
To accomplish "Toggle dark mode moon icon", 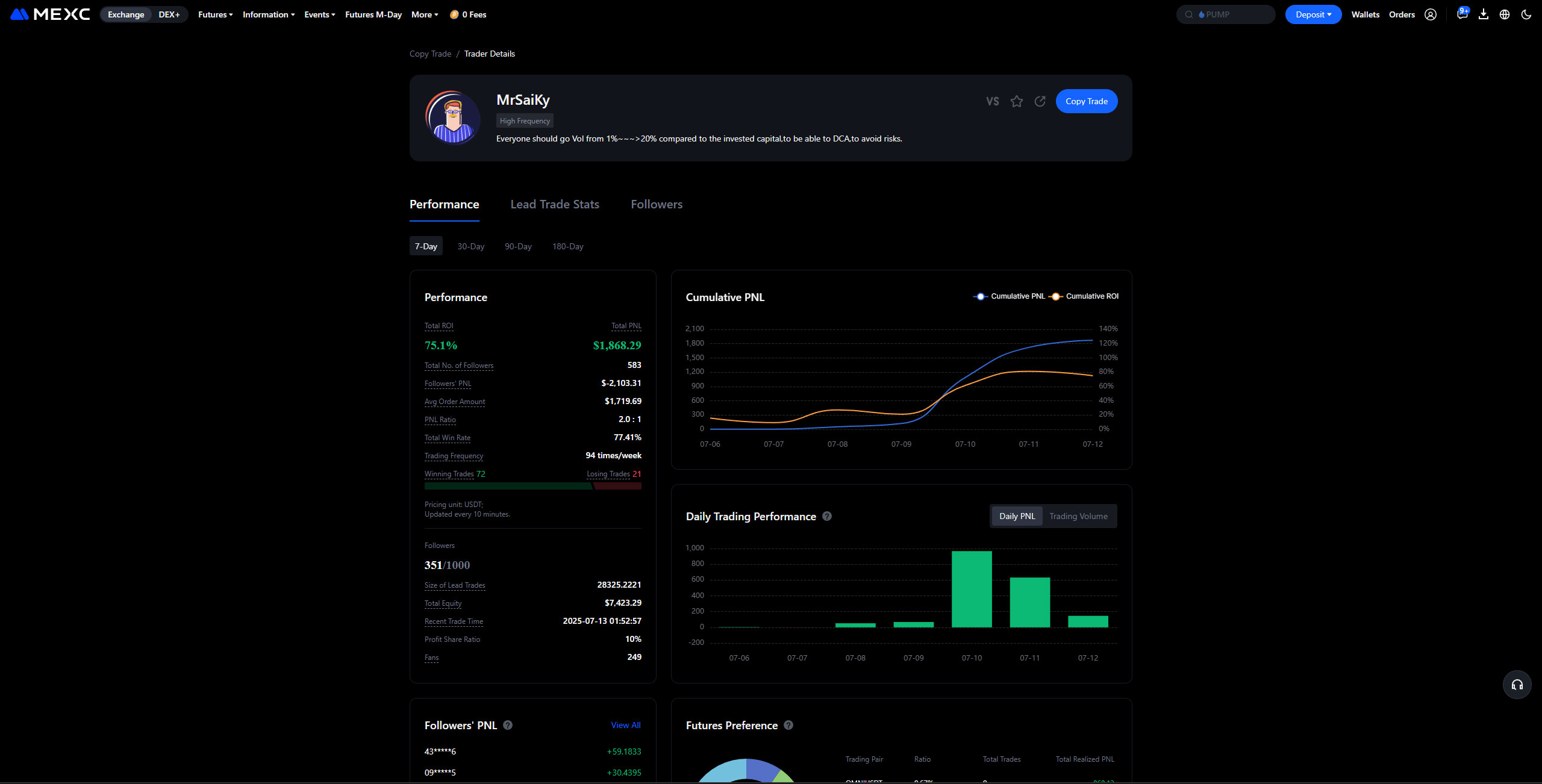I will (x=1526, y=14).
